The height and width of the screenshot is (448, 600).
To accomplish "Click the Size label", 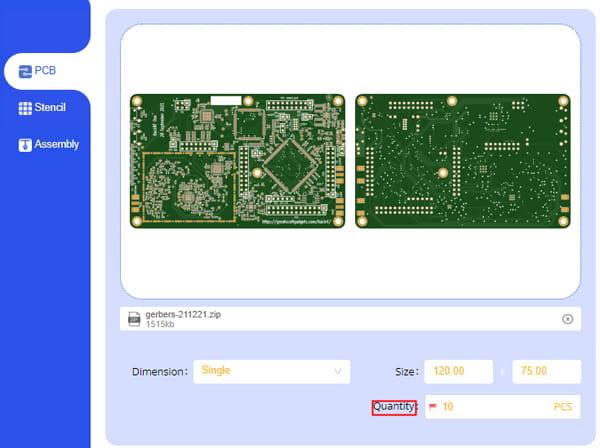I will tap(407, 372).
